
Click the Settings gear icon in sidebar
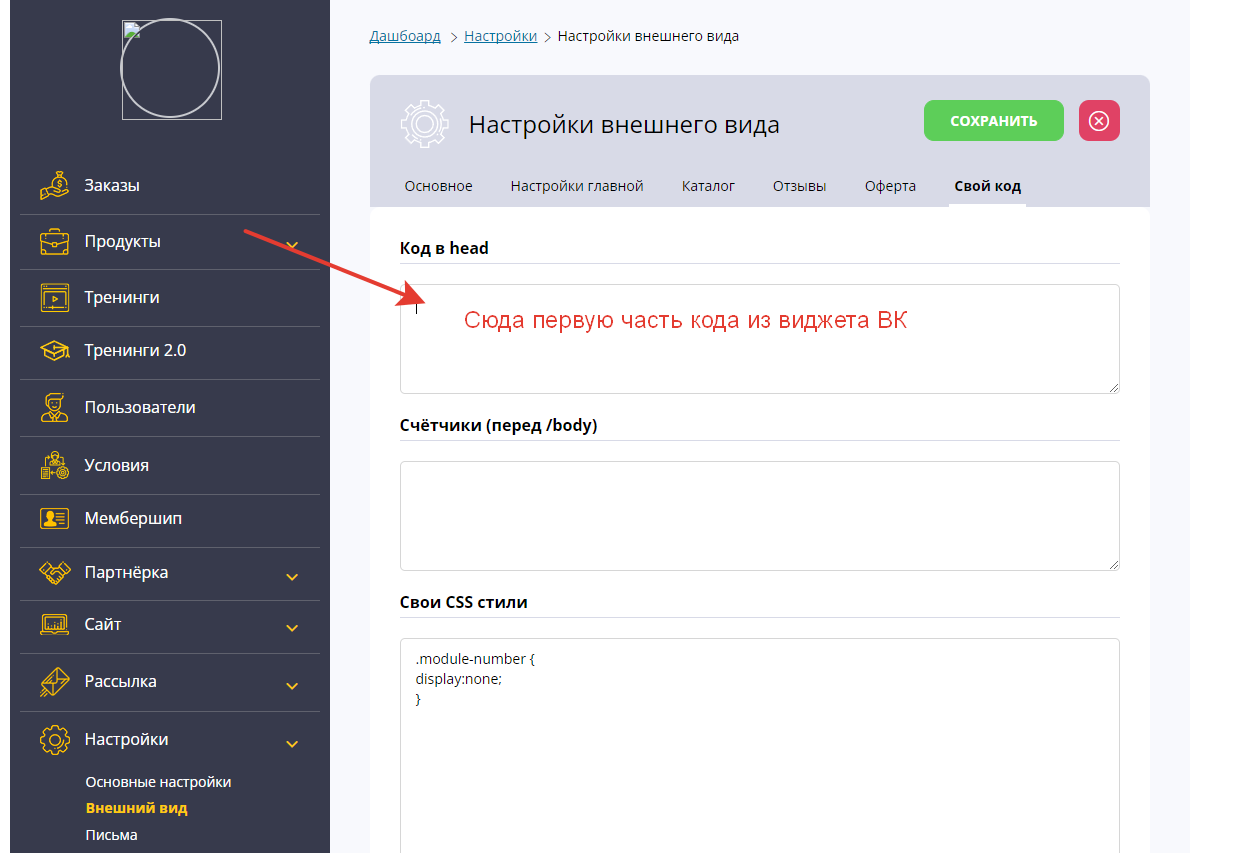tap(54, 740)
